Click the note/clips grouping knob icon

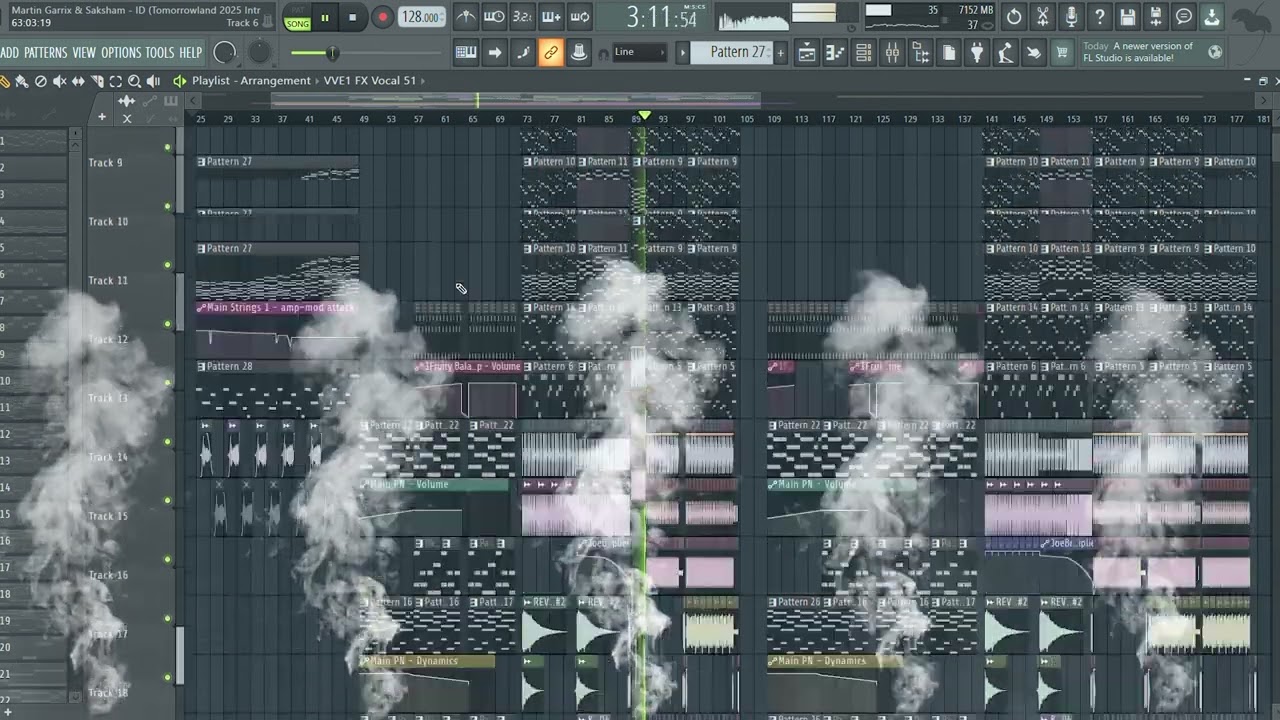(579, 52)
